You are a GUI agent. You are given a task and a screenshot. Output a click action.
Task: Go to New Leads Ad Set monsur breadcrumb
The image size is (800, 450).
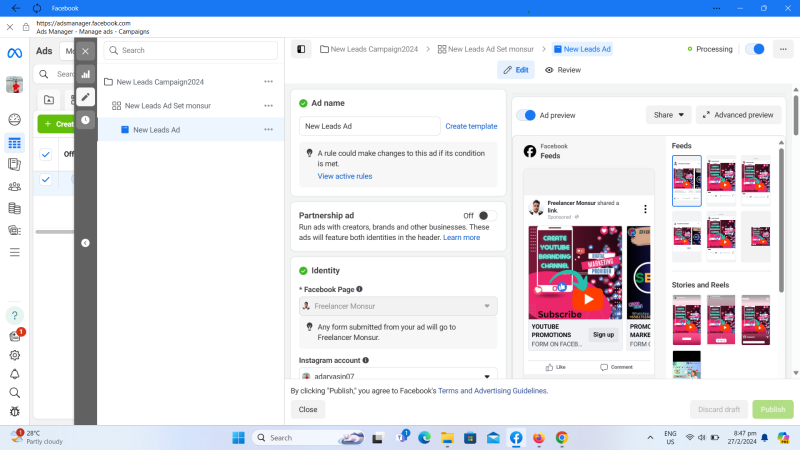click(486, 49)
